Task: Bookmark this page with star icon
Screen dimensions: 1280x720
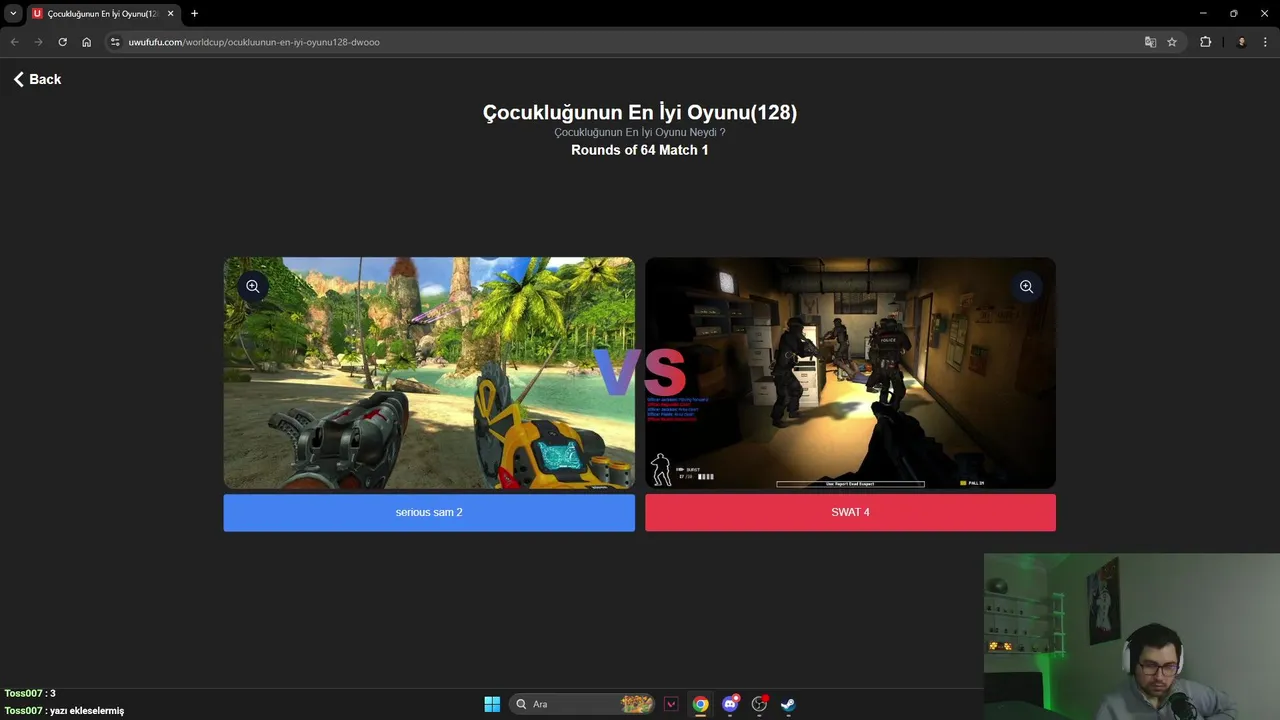Action: click(1172, 42)
